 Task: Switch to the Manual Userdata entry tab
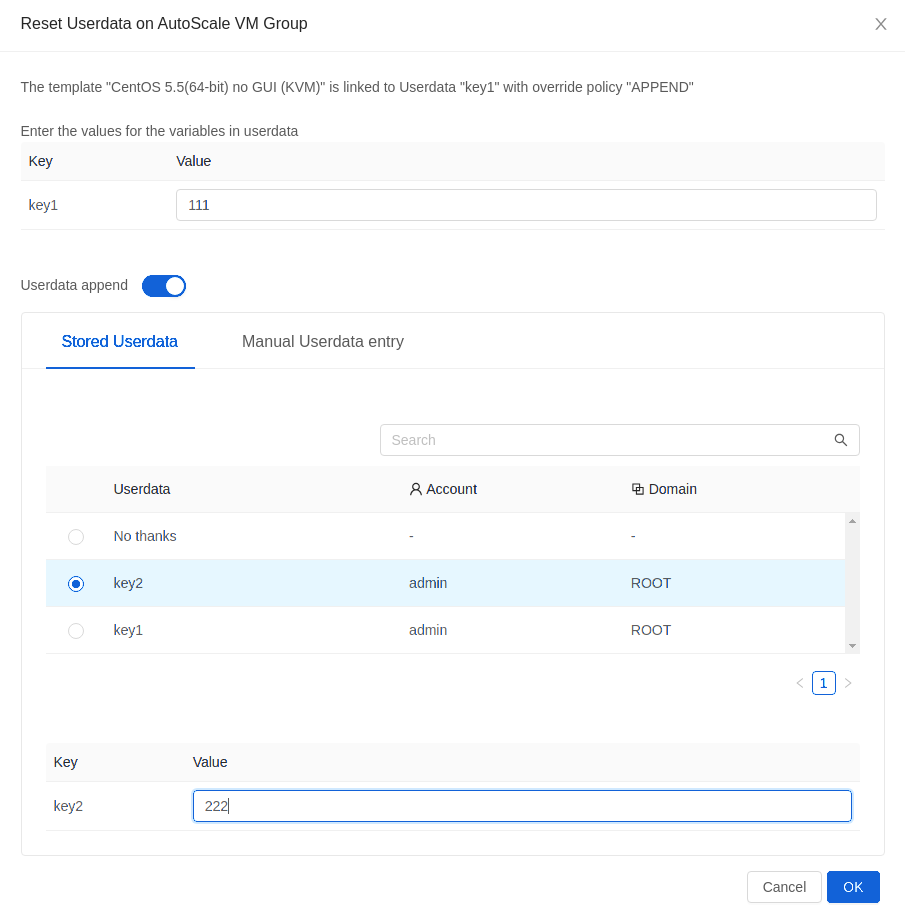322,341
